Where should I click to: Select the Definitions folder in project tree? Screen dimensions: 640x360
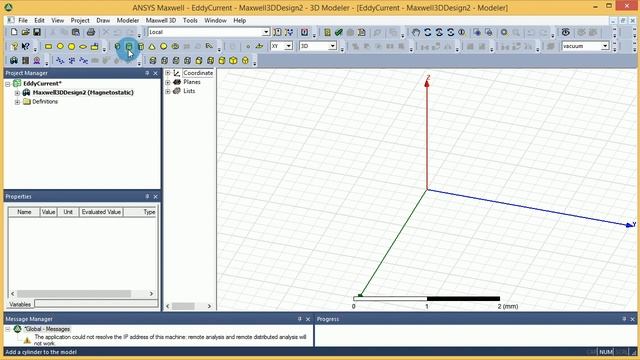[45, 102]
